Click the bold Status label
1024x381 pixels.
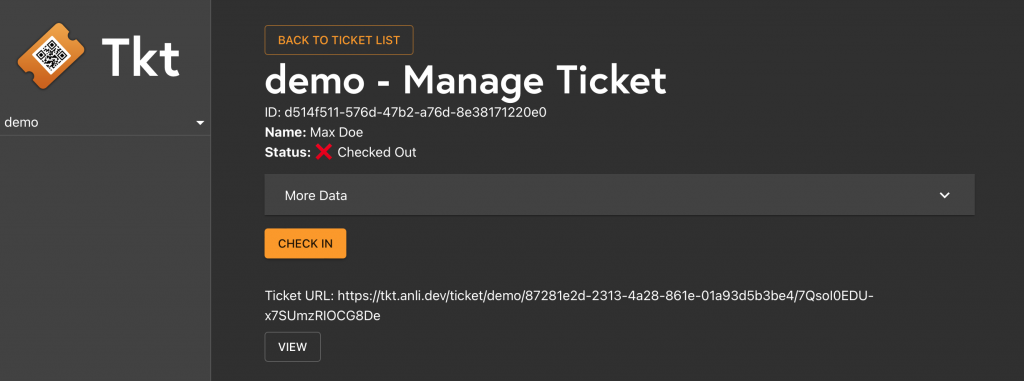pyautogui.click(x=288, y=152)
